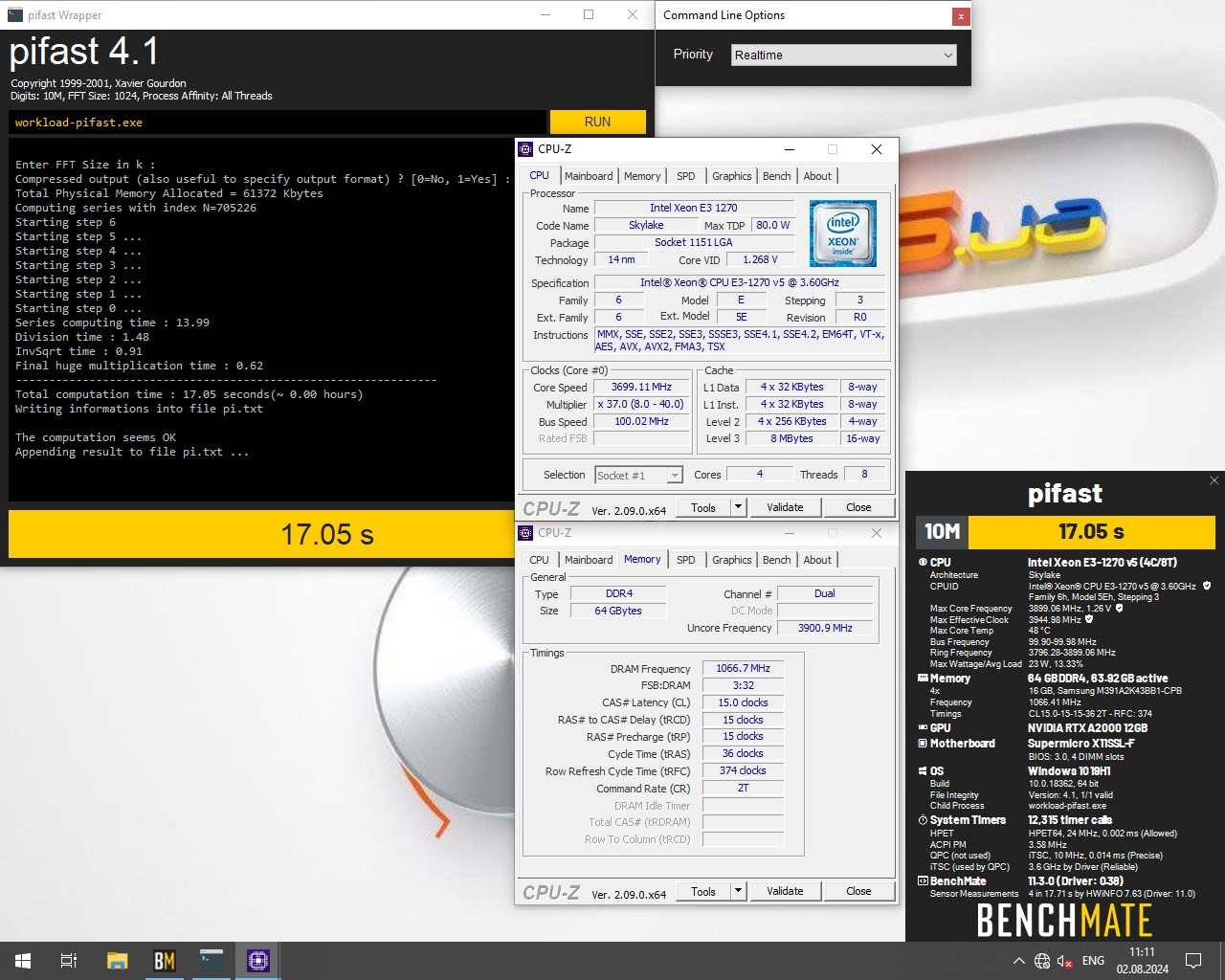Click the OS Windows-logo icon in BenchMate panel

pyautogui.click(x=923, y=770)
